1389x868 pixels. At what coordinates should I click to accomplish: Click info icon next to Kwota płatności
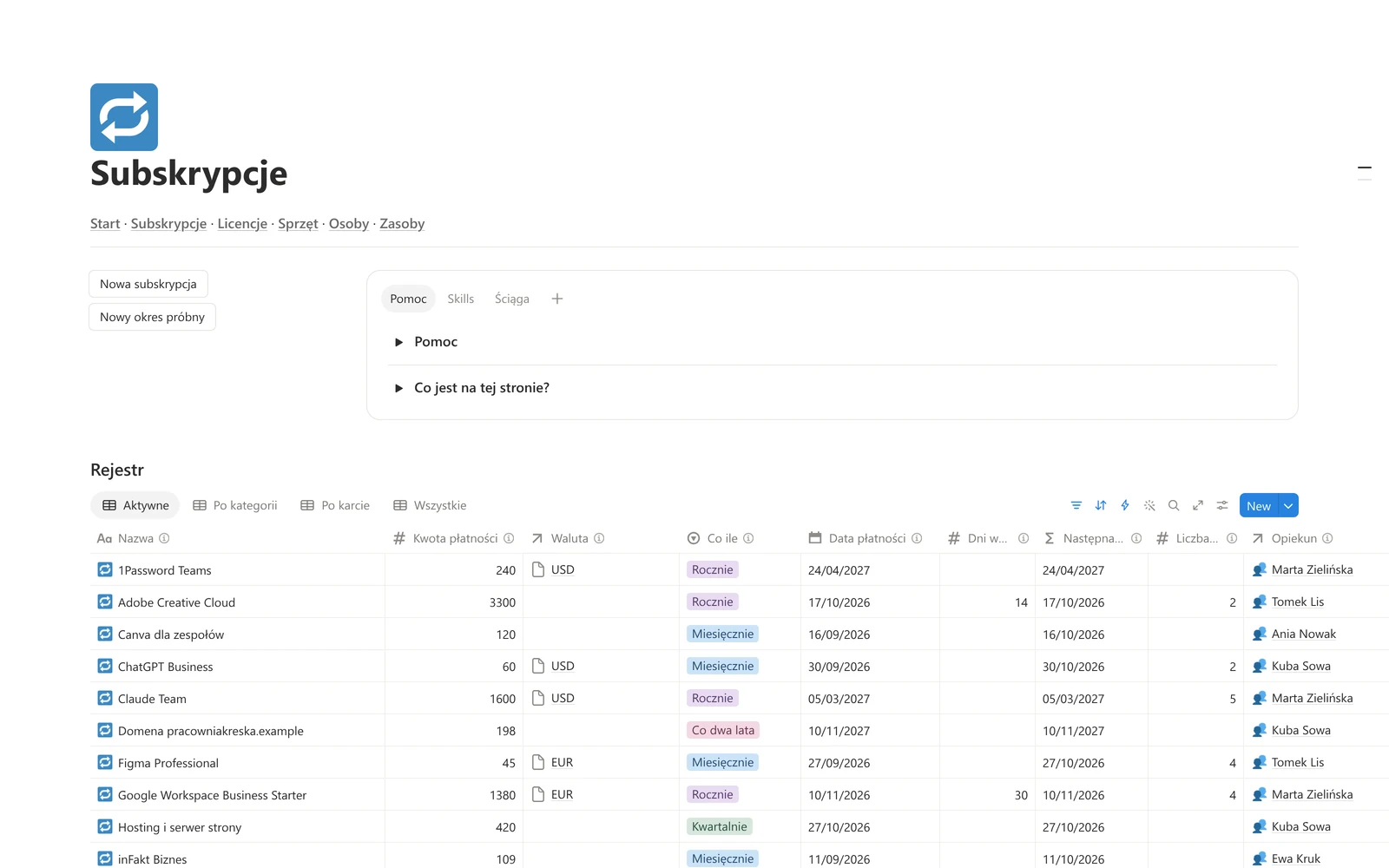[509, 538]
